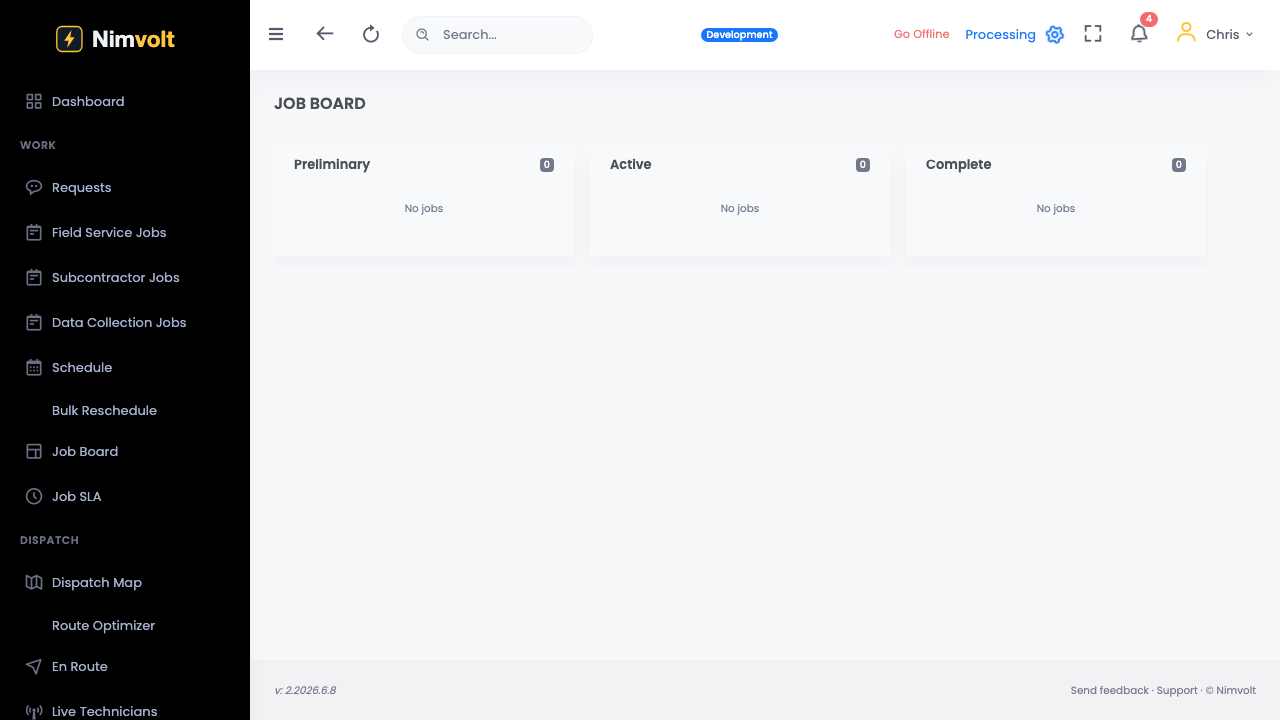
Task: Toggle the hamburger sidebar menu icon
Action: (x=276, y=34)
